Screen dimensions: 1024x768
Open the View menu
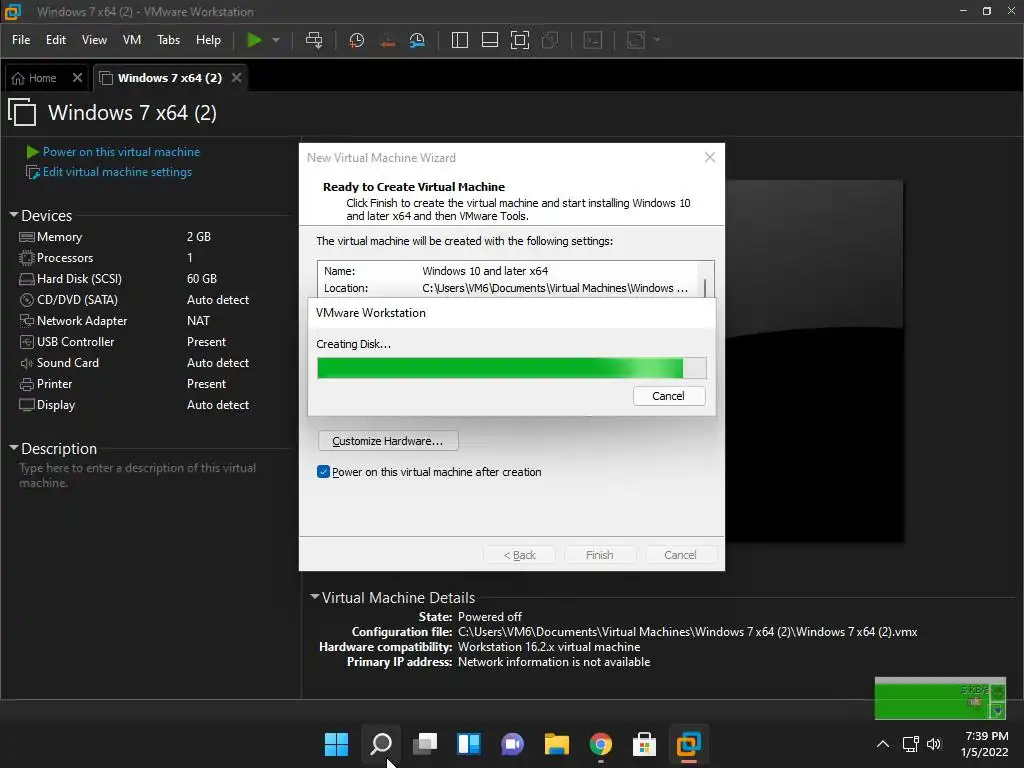(94, 40)
